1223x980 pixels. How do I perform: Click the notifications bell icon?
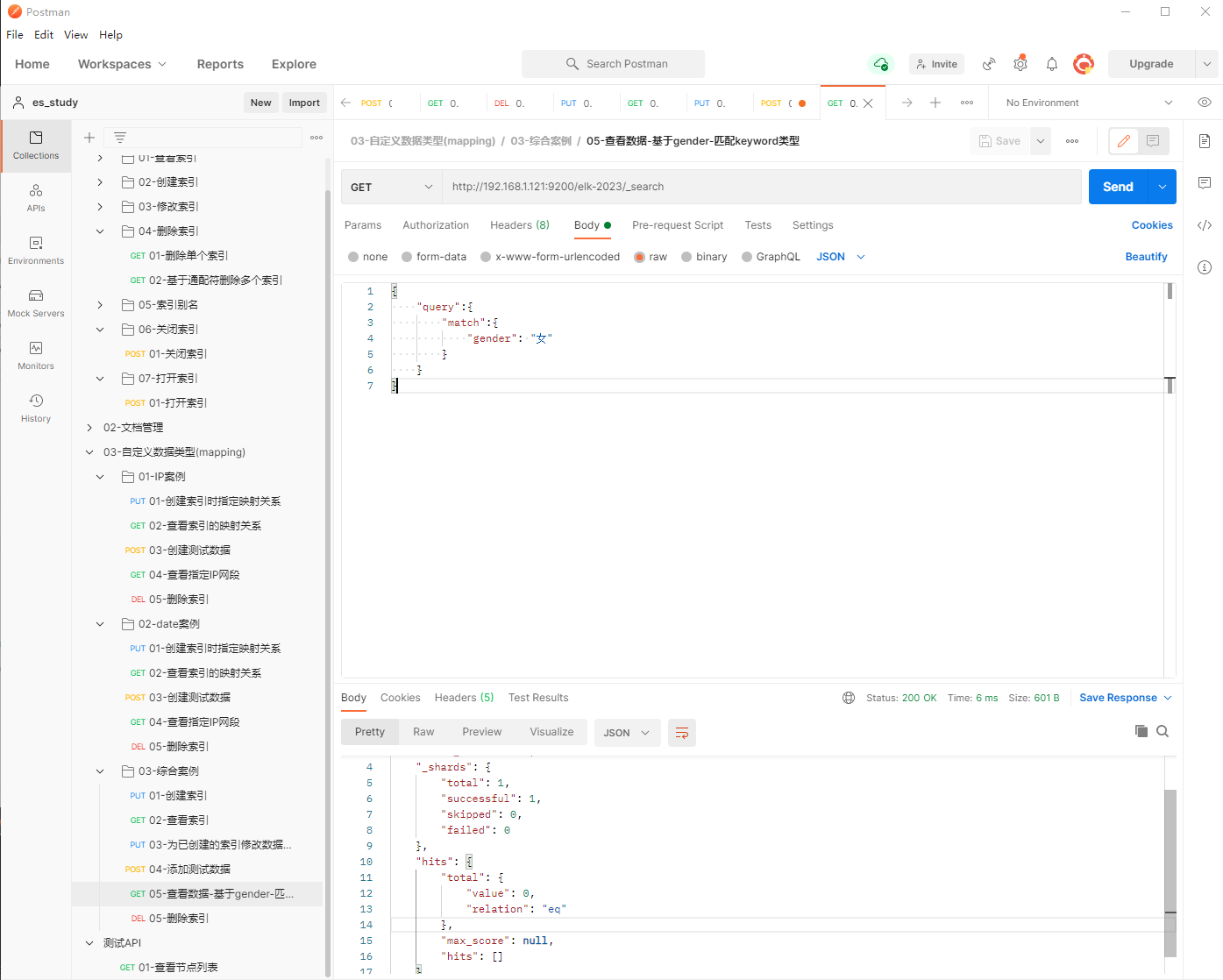[x=1052, y=64]
